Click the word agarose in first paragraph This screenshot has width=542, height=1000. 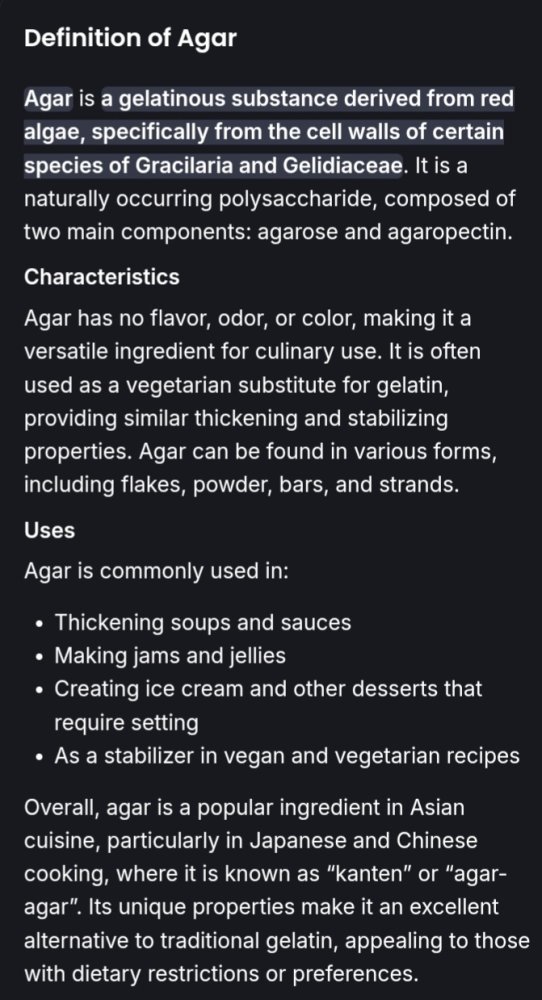(298, 232)
